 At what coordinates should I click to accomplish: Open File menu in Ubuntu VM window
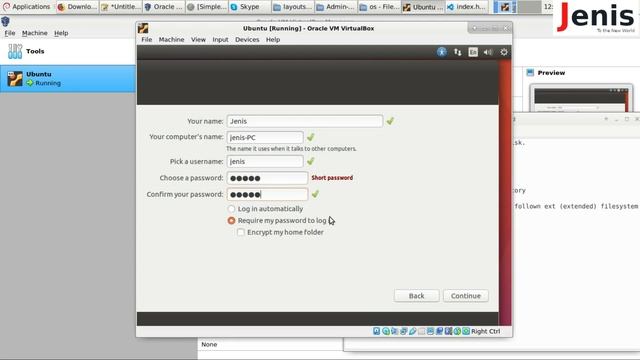(x=147, y=40)
